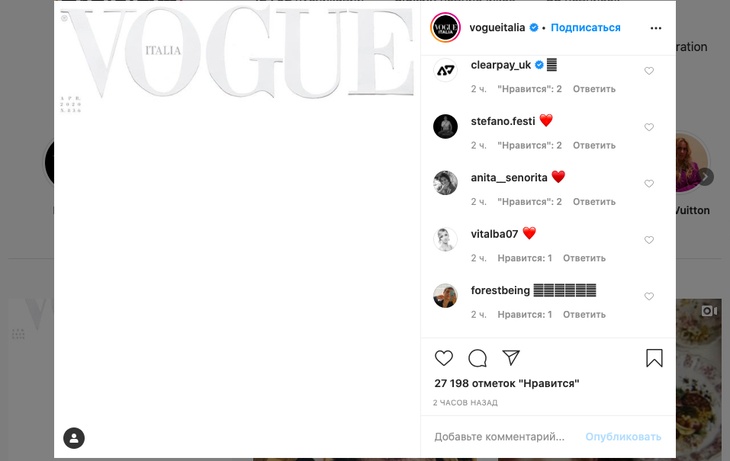730x461 pixels.
Task: View the 27 198 likes list
Action: [507, 384]
